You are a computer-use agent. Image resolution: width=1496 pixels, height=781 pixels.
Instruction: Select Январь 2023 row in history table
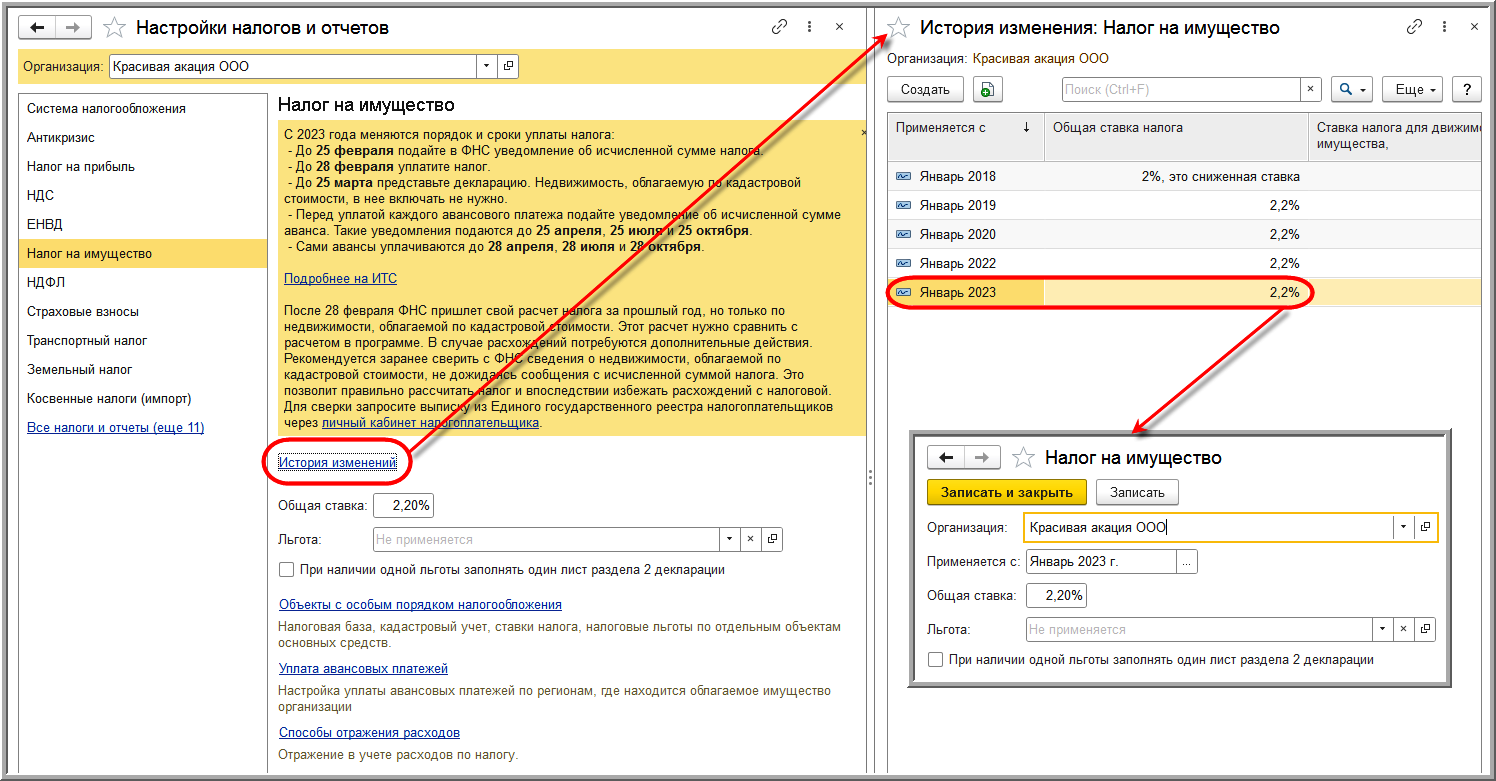(1184, 292)
